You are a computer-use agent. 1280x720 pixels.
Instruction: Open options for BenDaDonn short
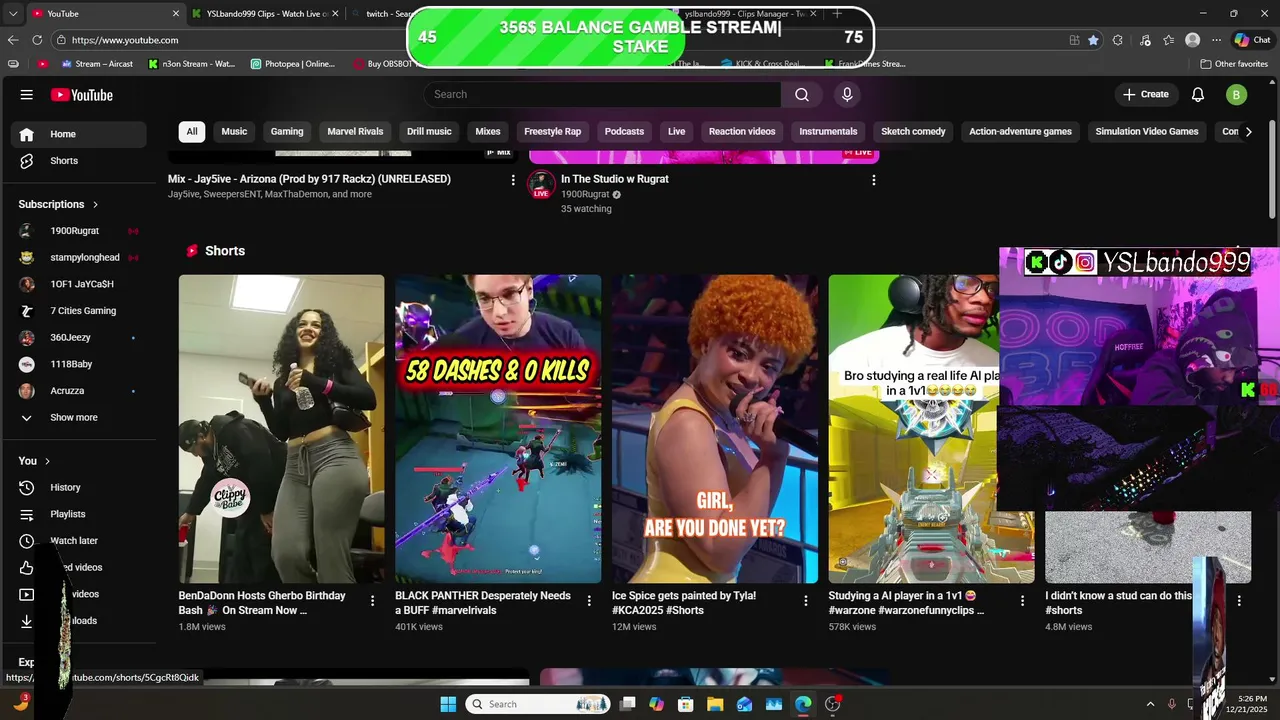pyautogui.click(x=372, y=601)
